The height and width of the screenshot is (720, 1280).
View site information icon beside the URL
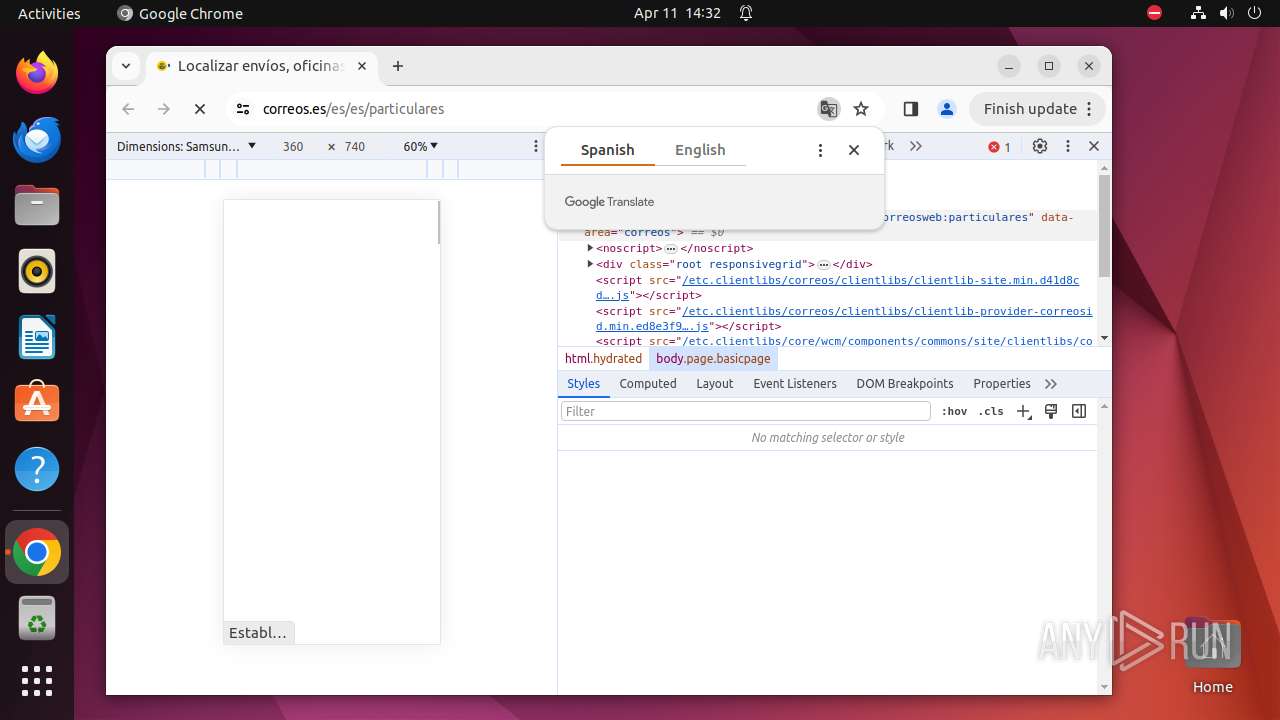(243, 109)
